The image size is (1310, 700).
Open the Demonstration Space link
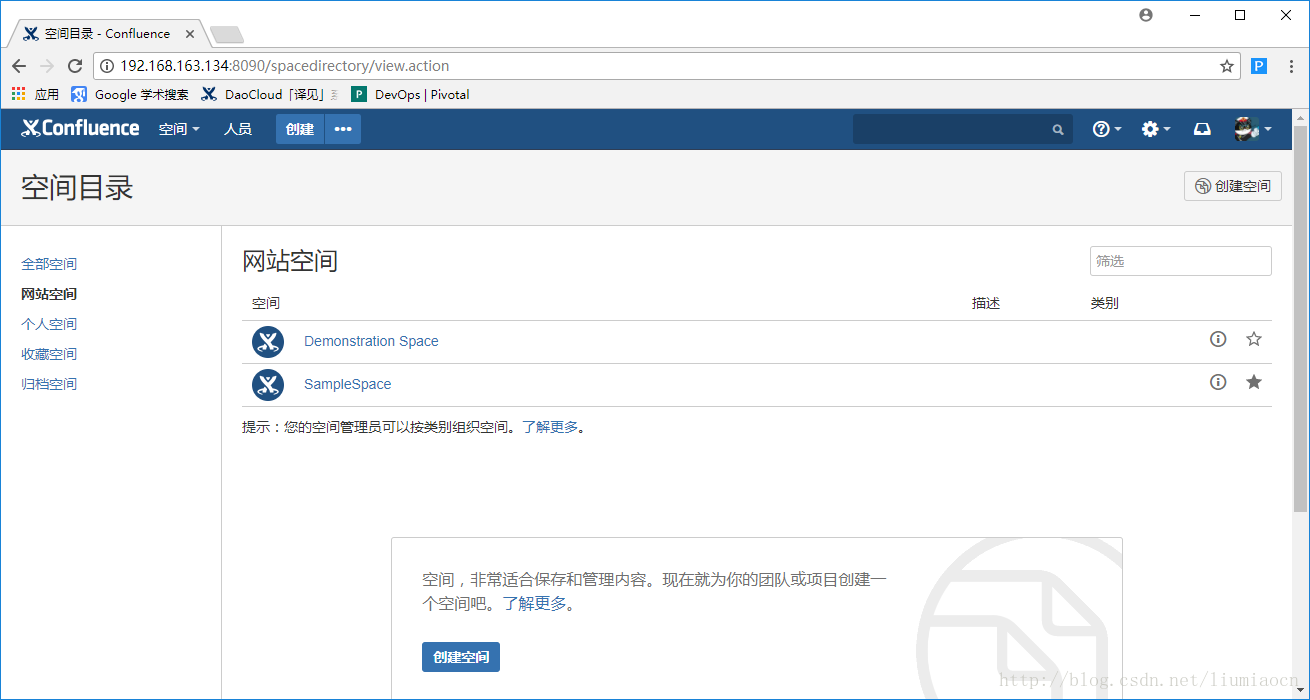(371, 341)
